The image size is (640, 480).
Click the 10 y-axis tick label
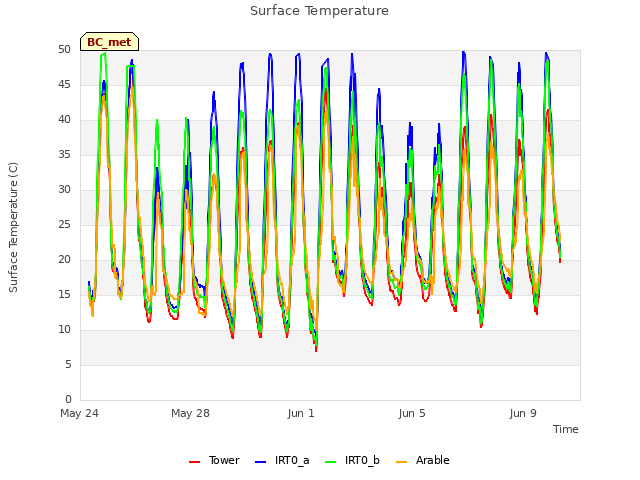64,329
